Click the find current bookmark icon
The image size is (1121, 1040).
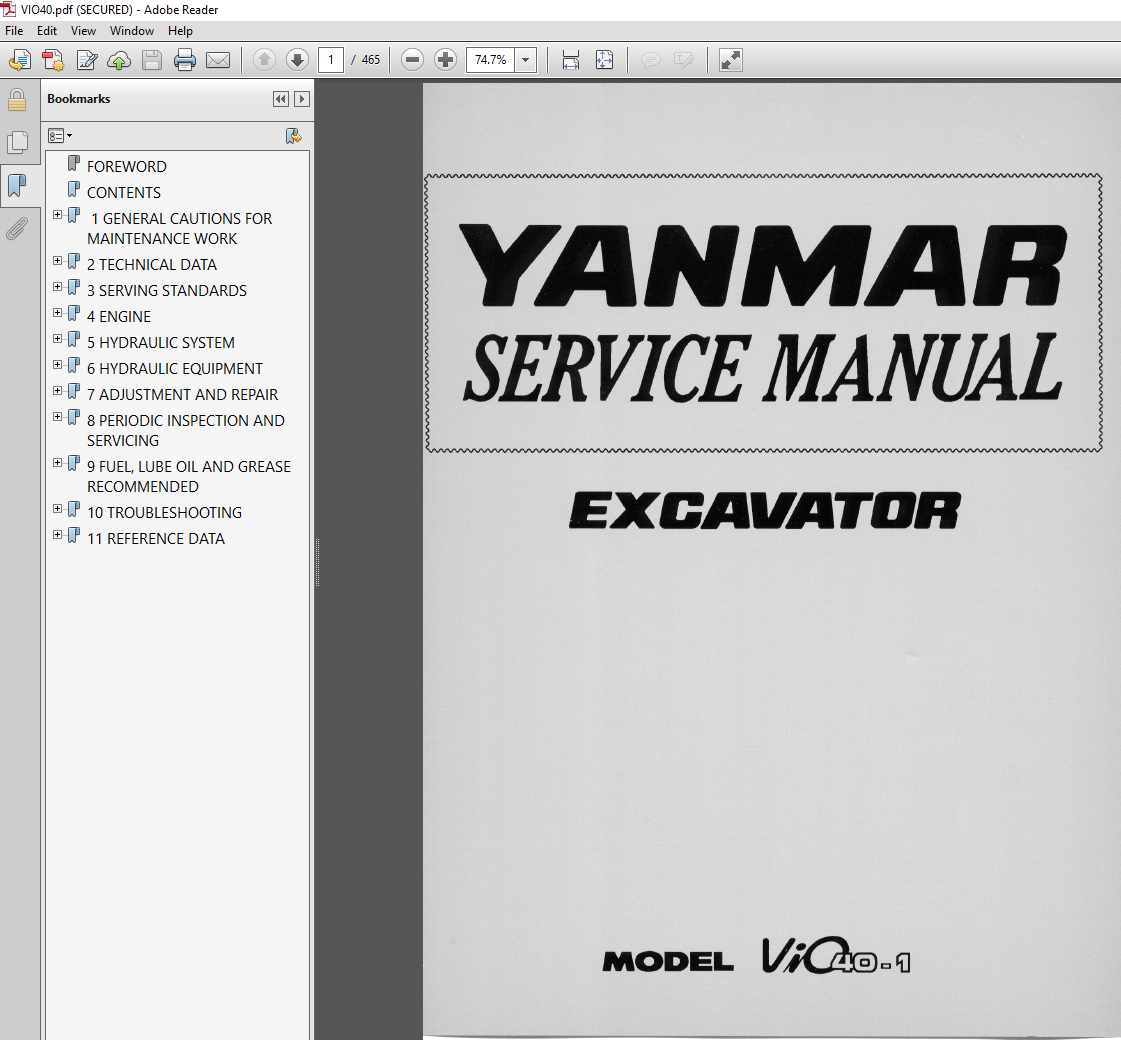point(293,136)
